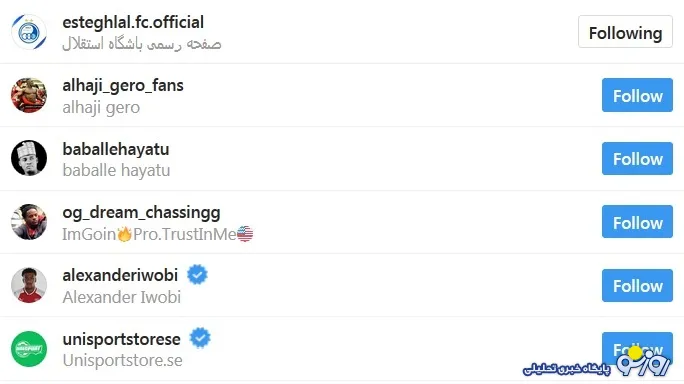Image resolution: width=684 pixels, height=384 pixels.
Task: Follow og_dream_chassingg
Action: tap(637, 222)
